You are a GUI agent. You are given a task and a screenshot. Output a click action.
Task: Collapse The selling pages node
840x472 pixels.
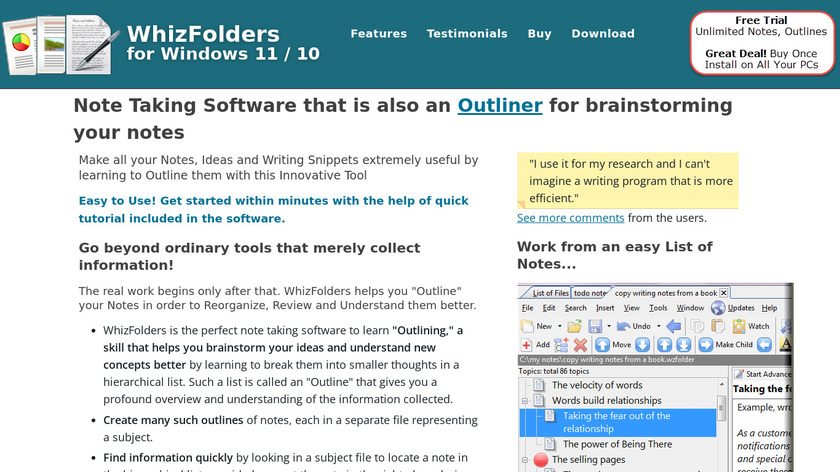point(525,460)
